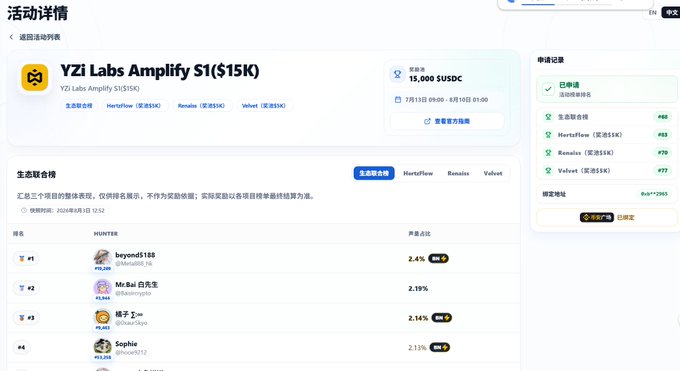Screen dimensions: 680x371
Task: Click the 生态联合榜 tag under the title
Action: pyautogui.click(x=79, y=106)
